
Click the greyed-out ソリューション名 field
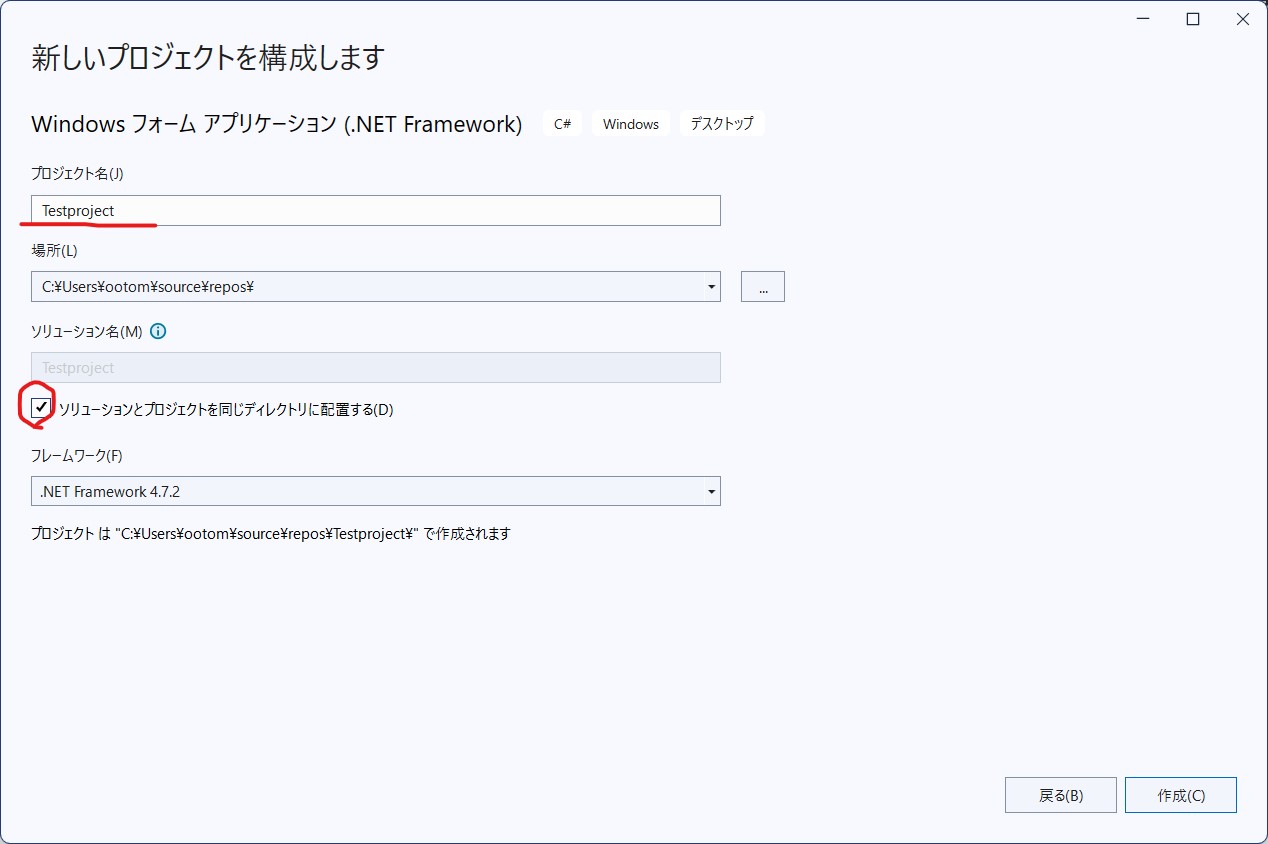(x=375, y=368)
